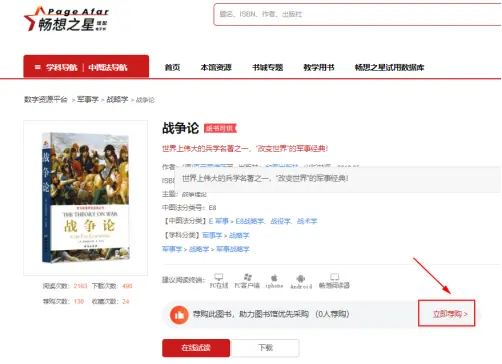
Task: Click the hamburger icon beside 学科导航
Action: (38, 67)
